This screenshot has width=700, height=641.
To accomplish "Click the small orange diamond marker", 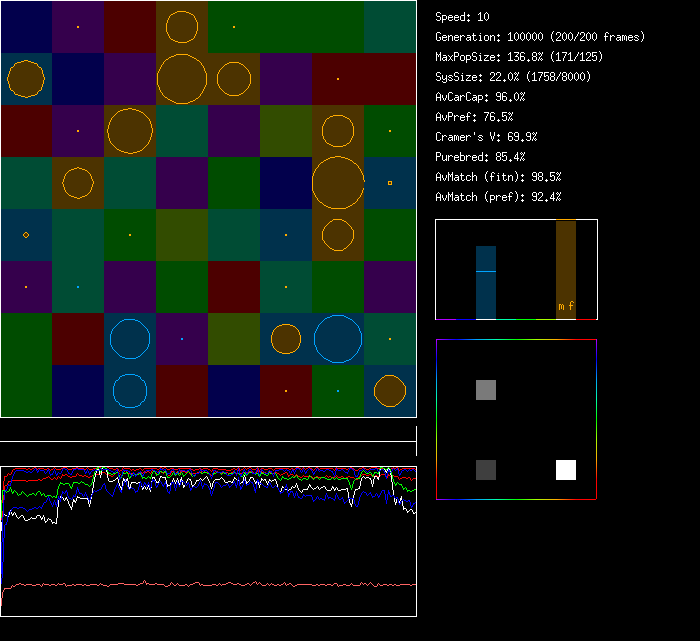I will coord(26,235).
